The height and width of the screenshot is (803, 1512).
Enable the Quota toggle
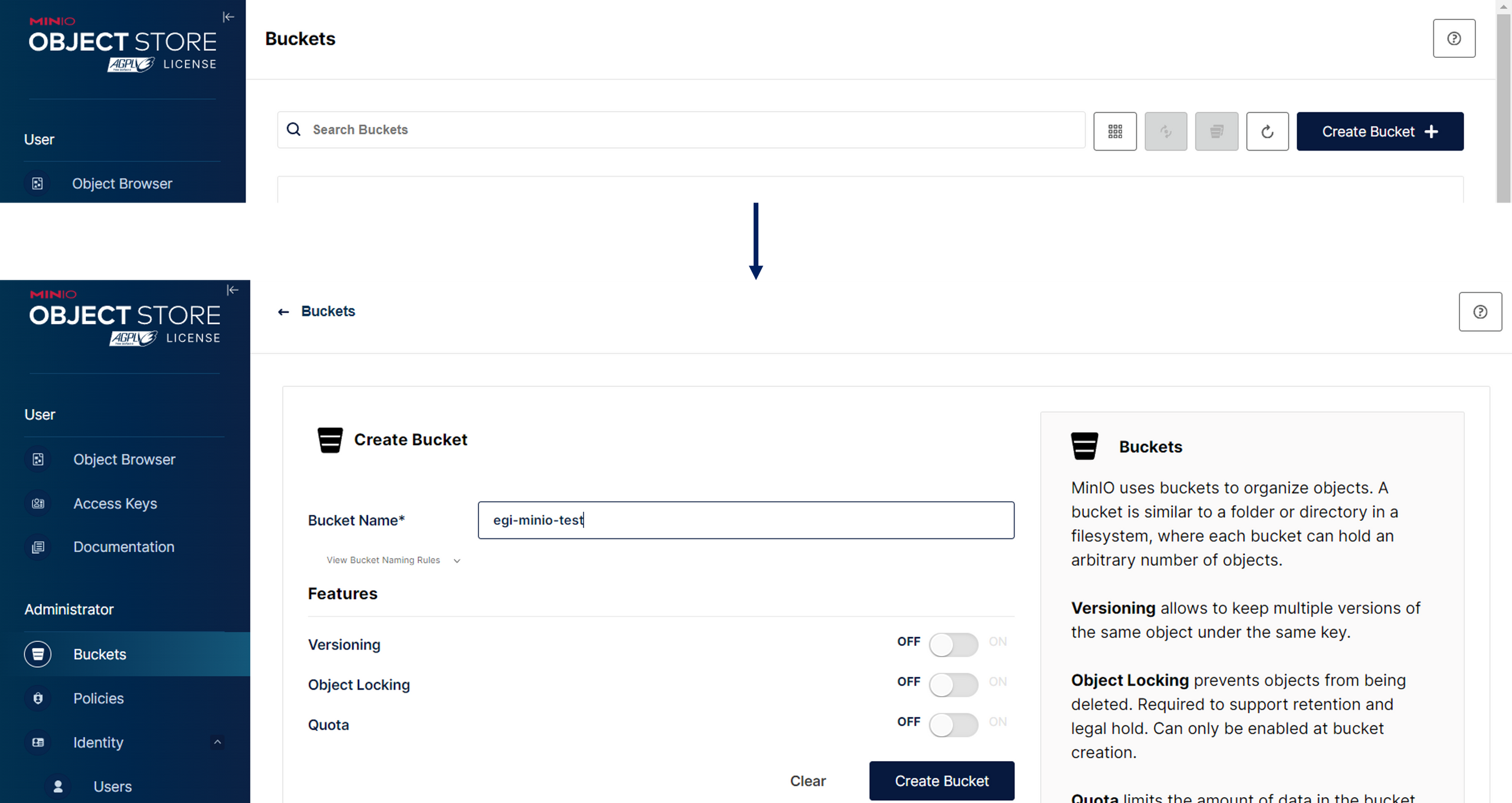click(953, 724)
